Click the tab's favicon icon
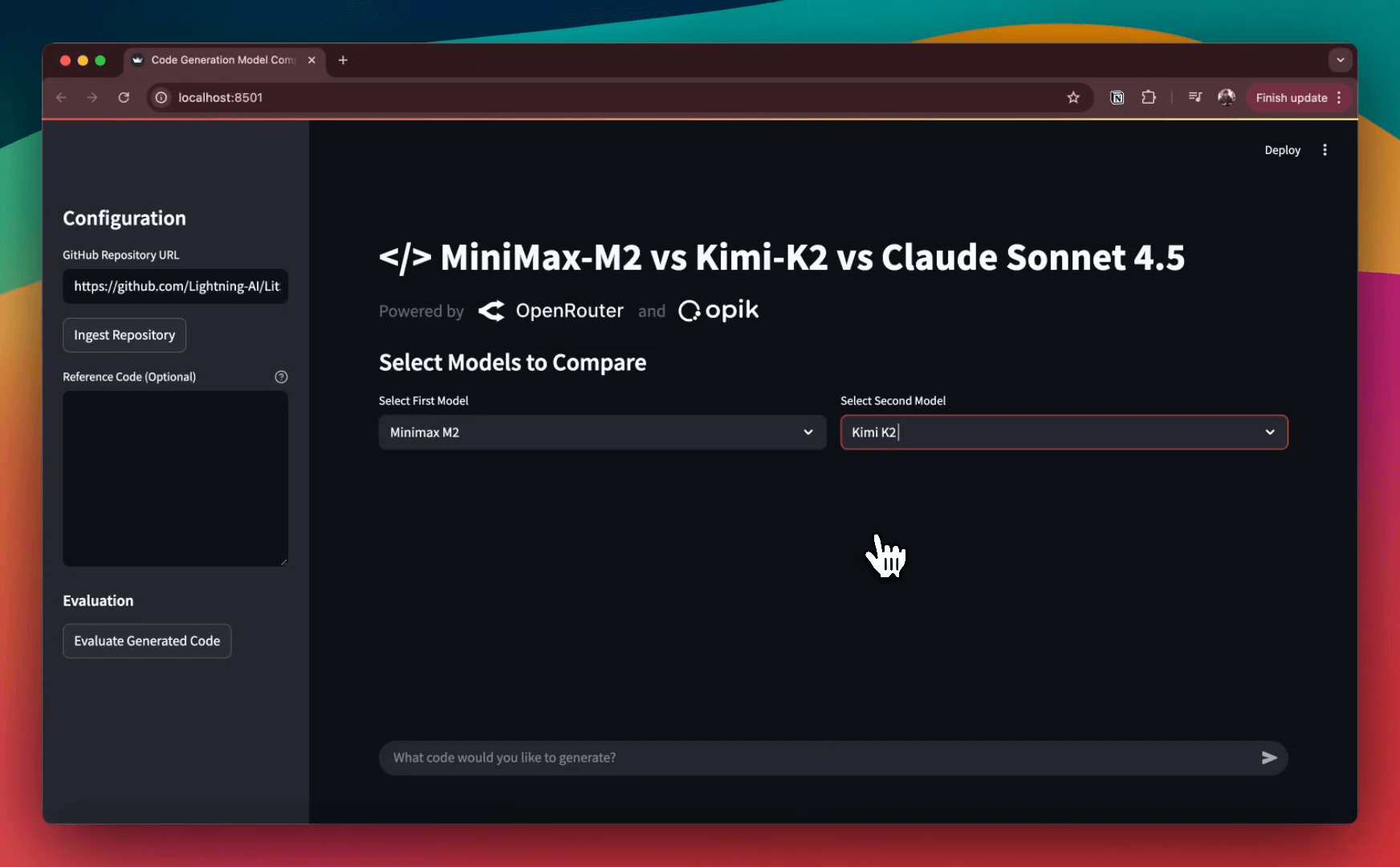This screenshot has height=867, width=1400. click(137, 60)
